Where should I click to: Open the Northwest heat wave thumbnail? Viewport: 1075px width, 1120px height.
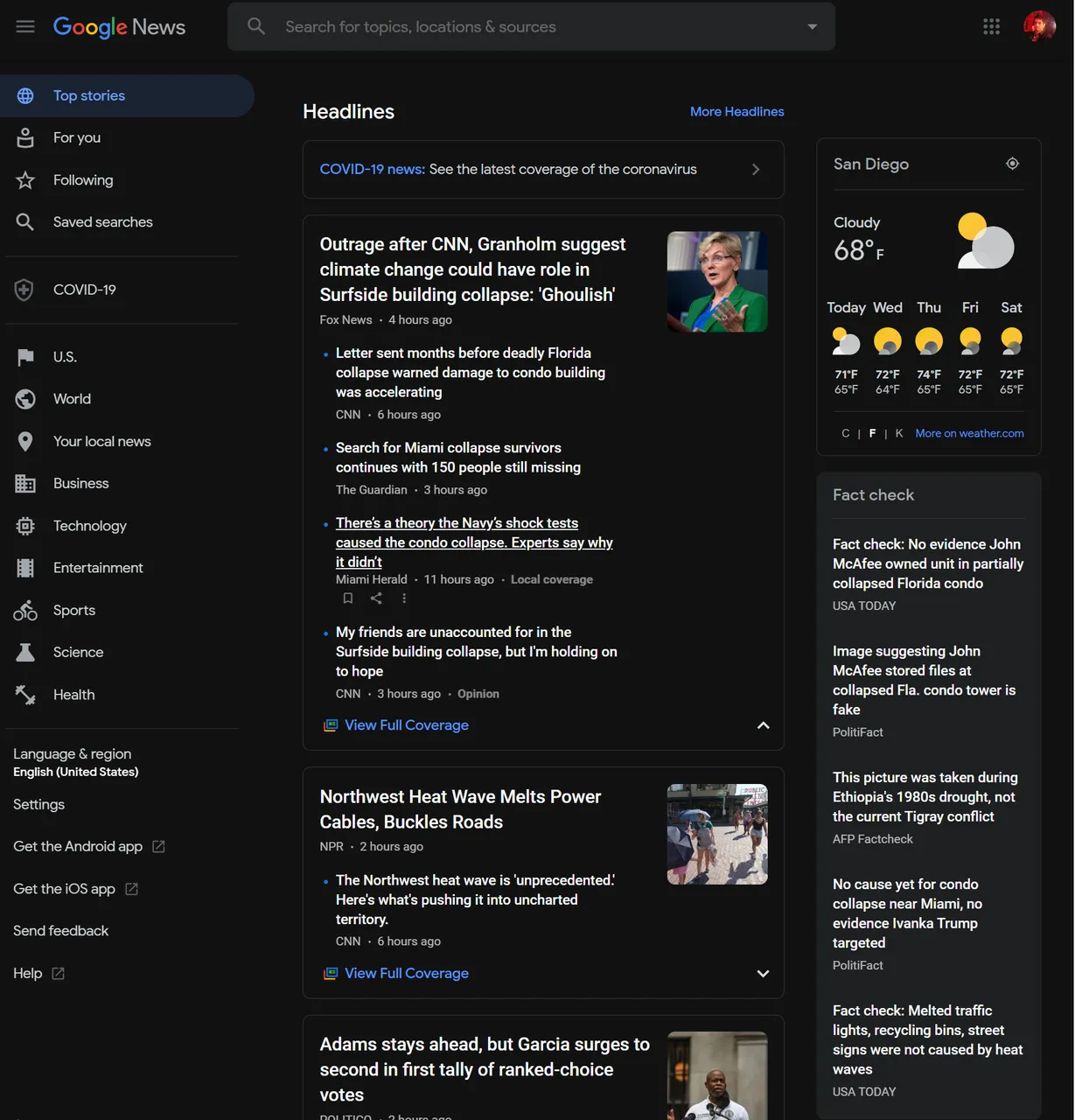(x=717, y=834)
